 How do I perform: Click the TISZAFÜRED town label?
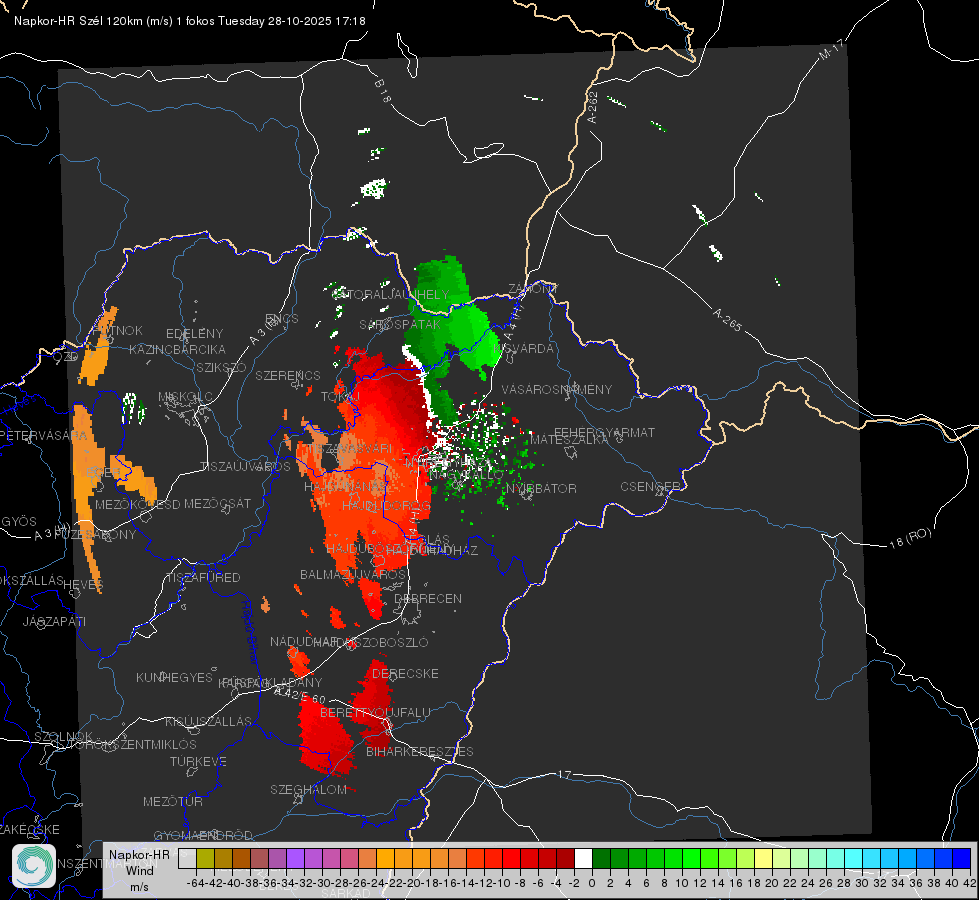click(203, 578)
